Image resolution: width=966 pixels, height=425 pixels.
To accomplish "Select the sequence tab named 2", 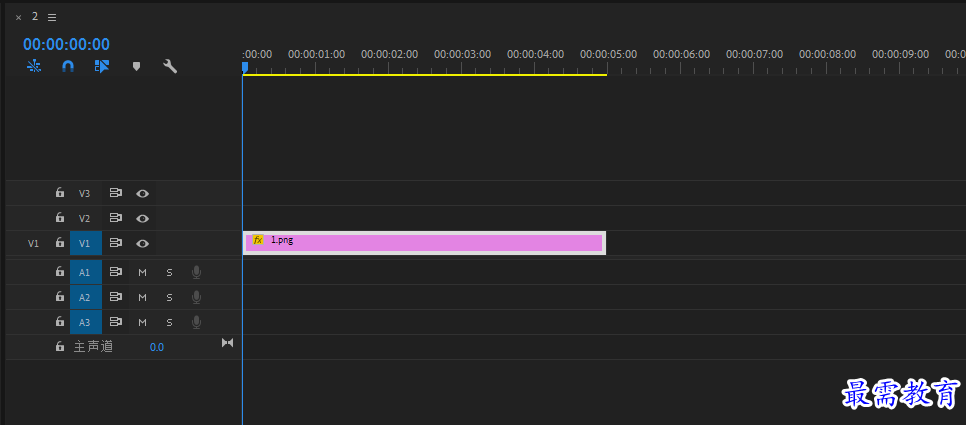I will 35,17.
